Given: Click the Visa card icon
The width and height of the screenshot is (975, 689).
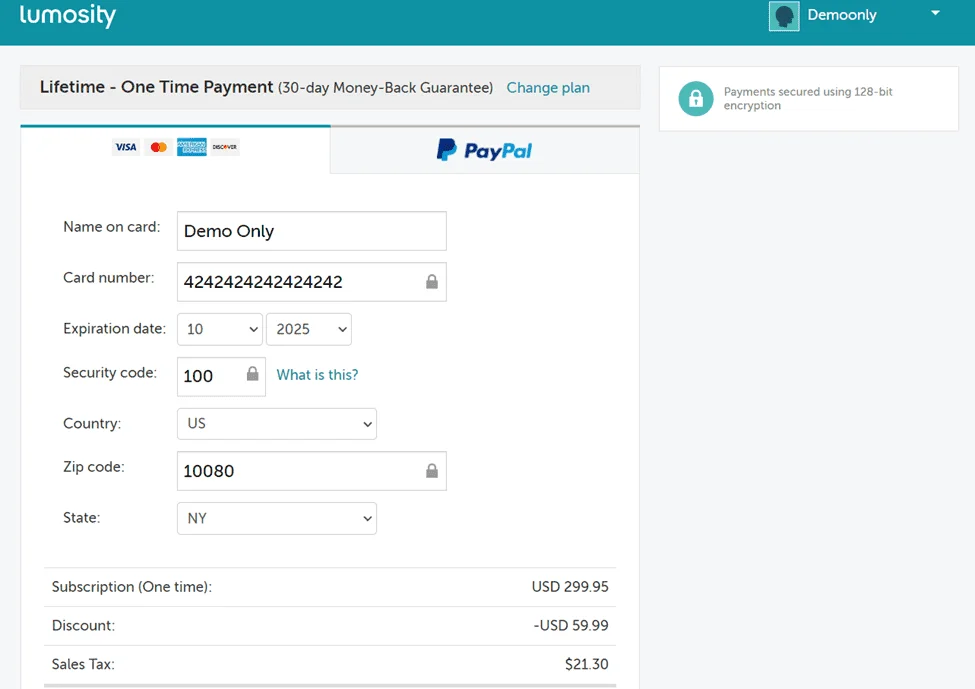Looking at the screenshot, I should coord(126,147).
